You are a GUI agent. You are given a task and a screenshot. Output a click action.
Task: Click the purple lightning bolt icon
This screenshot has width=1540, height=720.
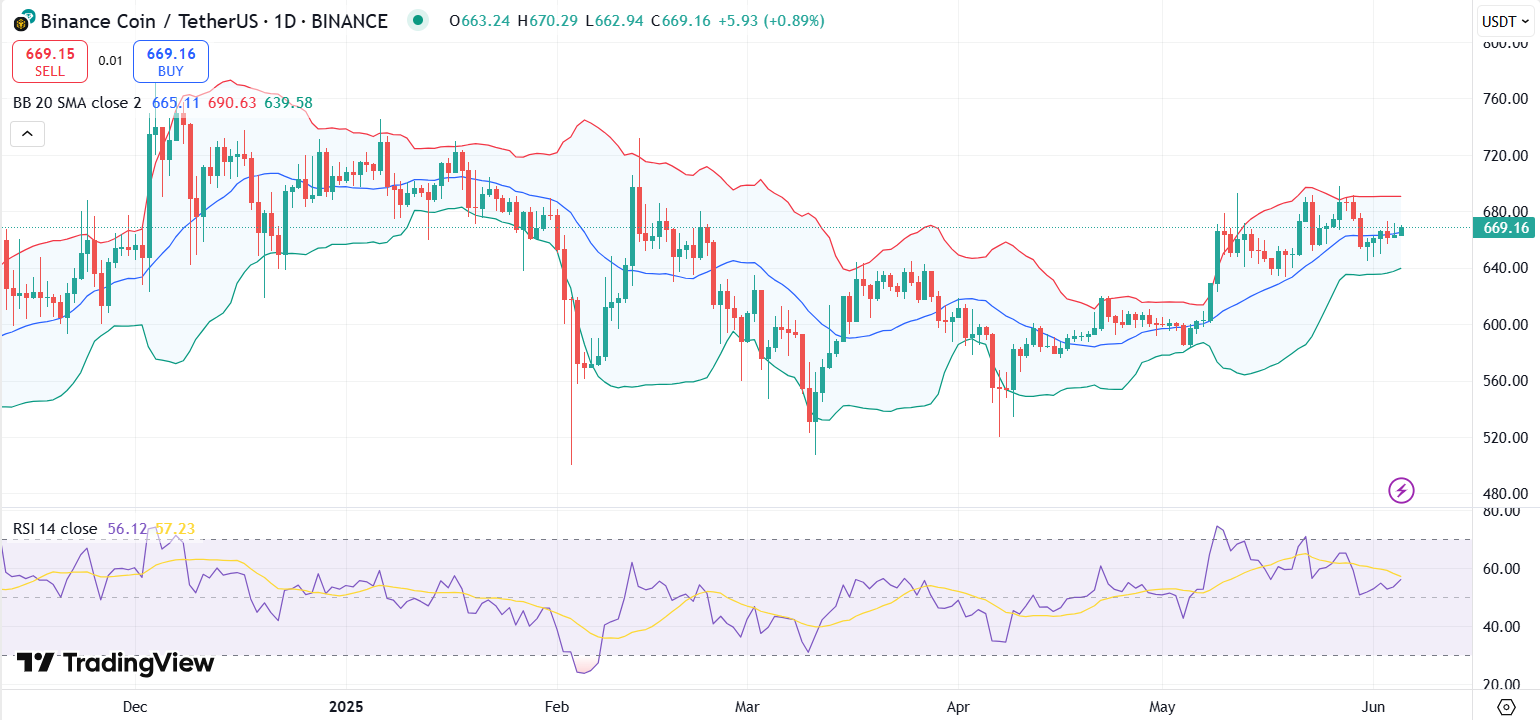tap(1402, 491)
